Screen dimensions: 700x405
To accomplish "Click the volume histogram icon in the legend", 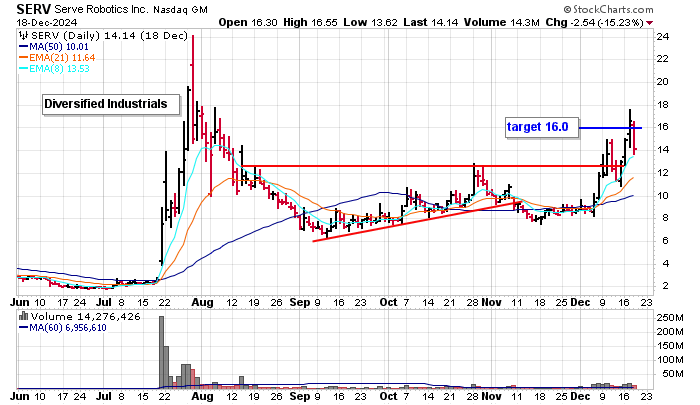I will tap(24, 317).
